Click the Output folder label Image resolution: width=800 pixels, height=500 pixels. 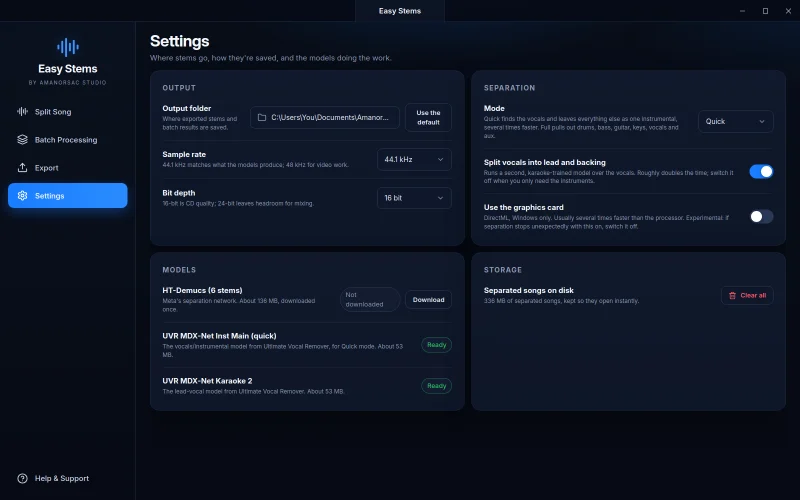coord(187,108)
